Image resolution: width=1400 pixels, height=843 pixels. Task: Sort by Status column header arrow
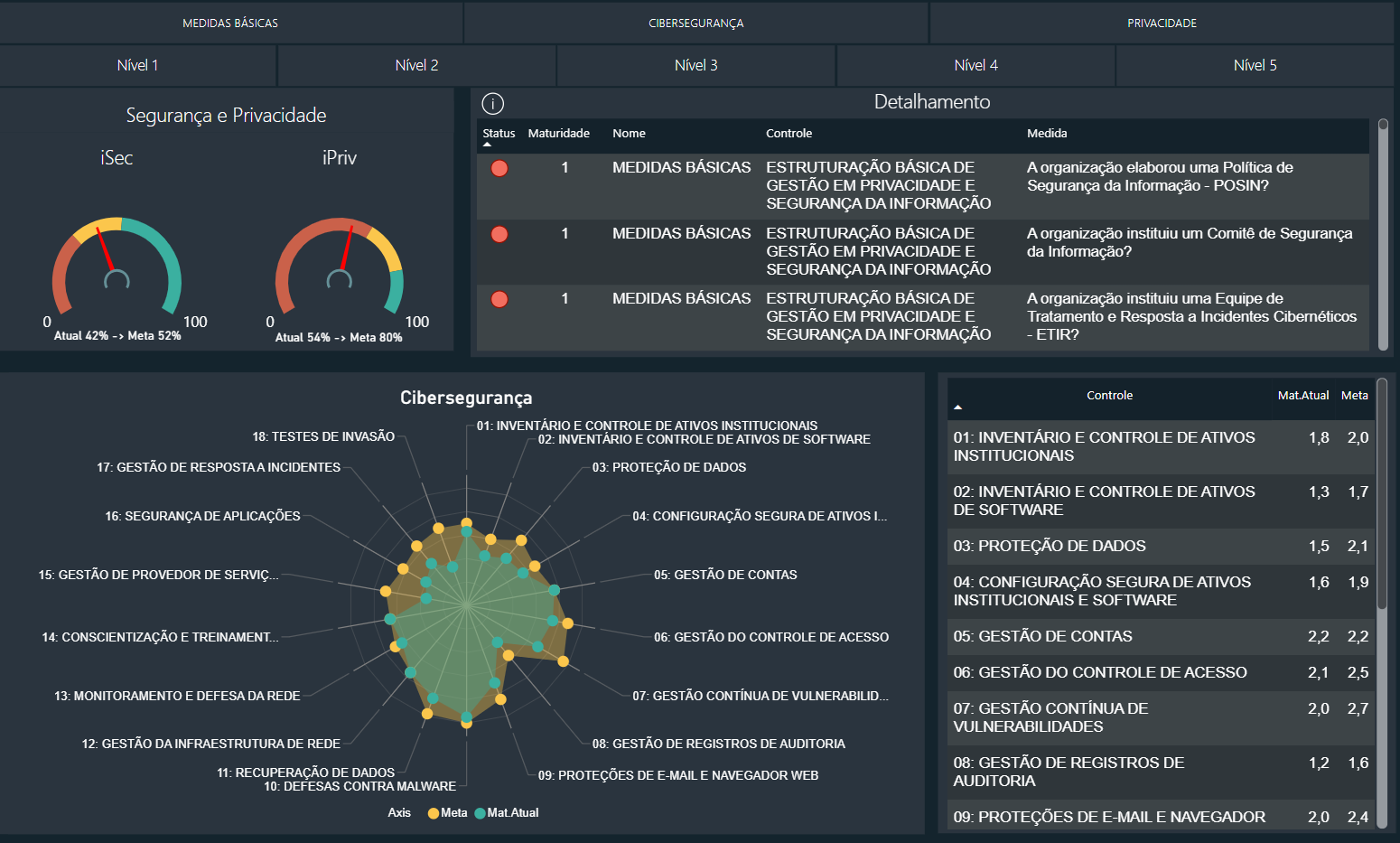[x=488, y=145]
